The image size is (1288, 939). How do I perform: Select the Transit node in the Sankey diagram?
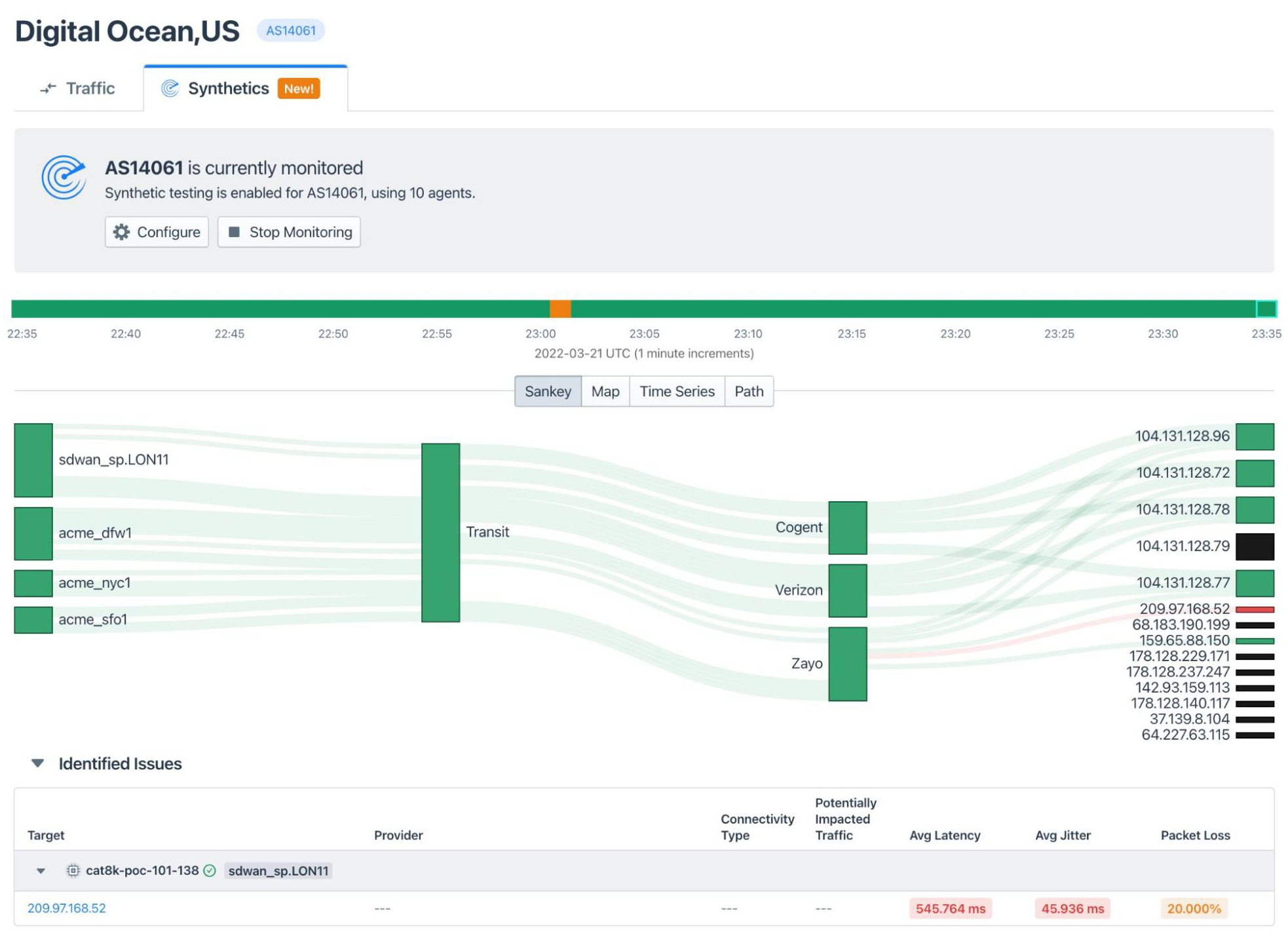[440, 532]
